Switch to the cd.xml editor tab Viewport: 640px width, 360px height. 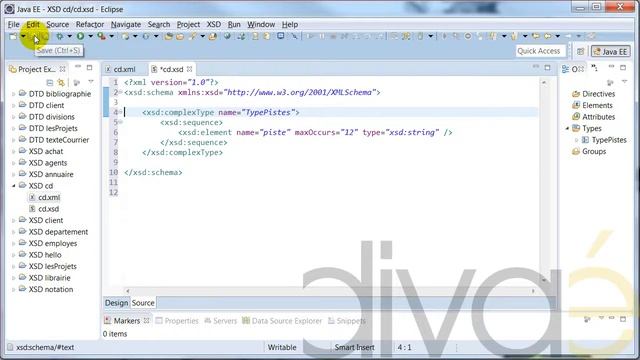click(124, 69)
